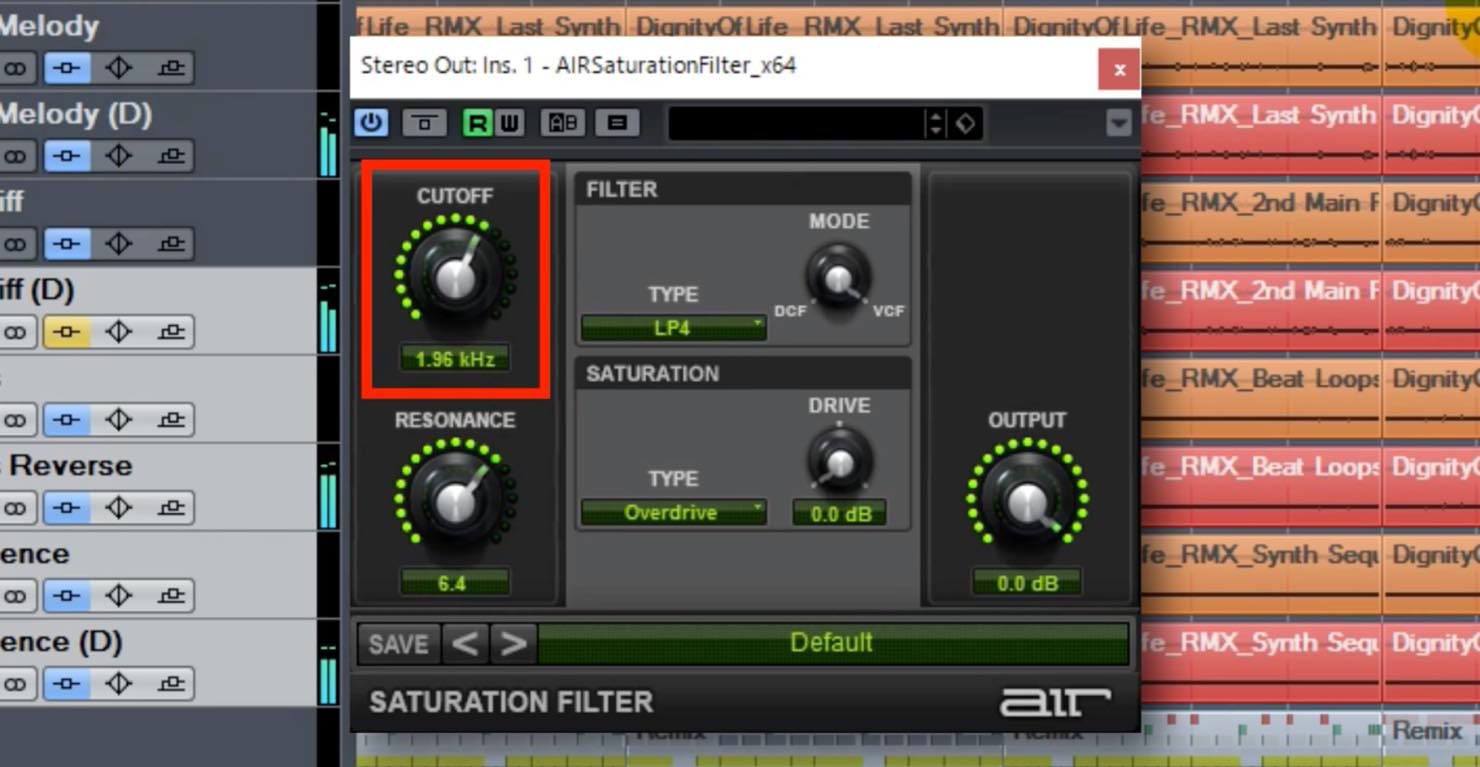Disable the green R read automation button
Screen dimensions: 1480x767
coord(478,123)
